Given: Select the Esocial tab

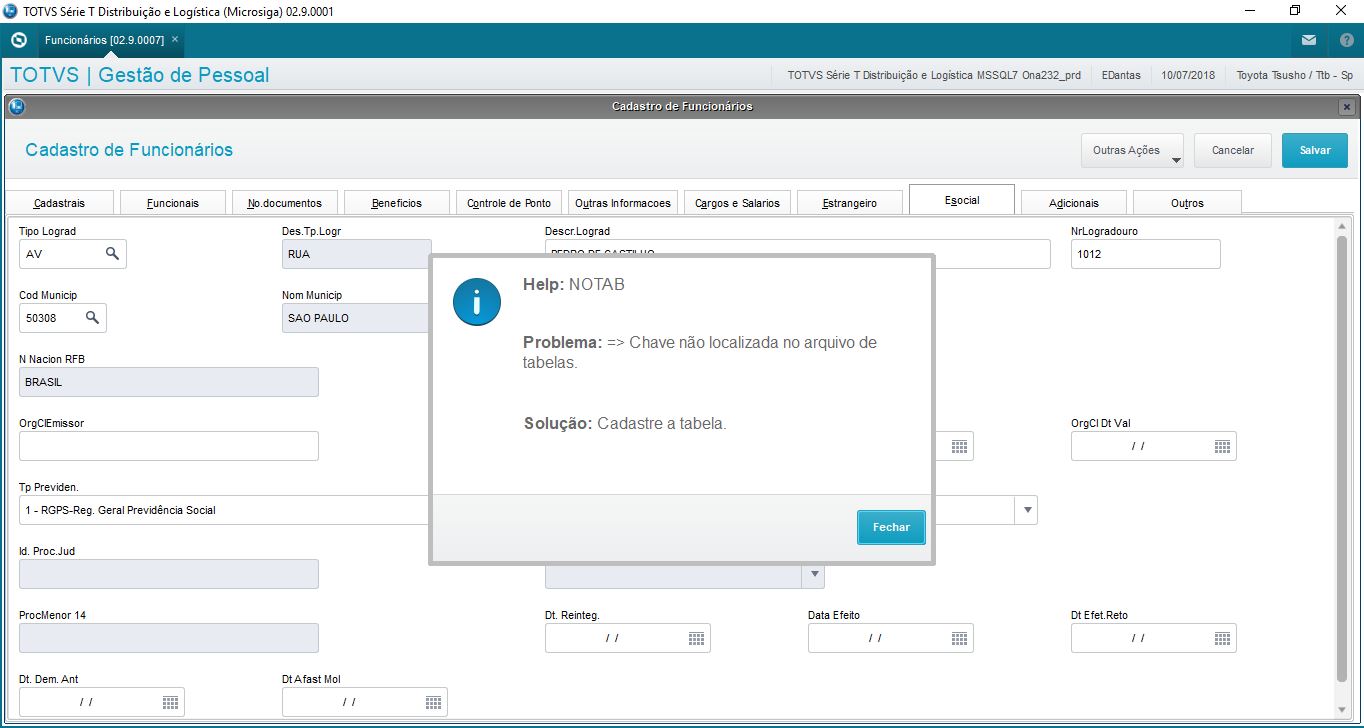Looking at the screenshot, I should 962,200.
